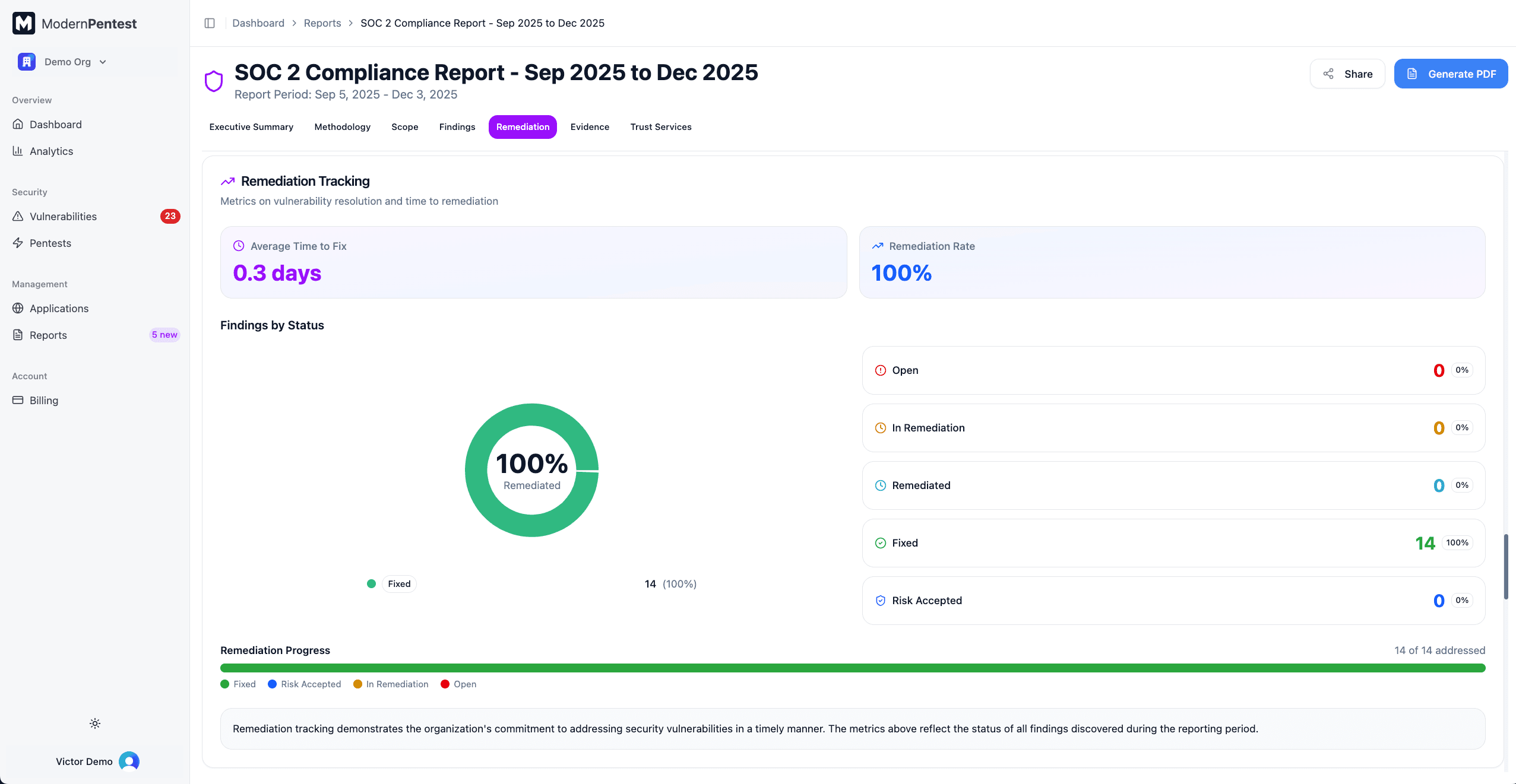
Task: Toggle the sidebar panel icon
Action: tap(210, 23)
